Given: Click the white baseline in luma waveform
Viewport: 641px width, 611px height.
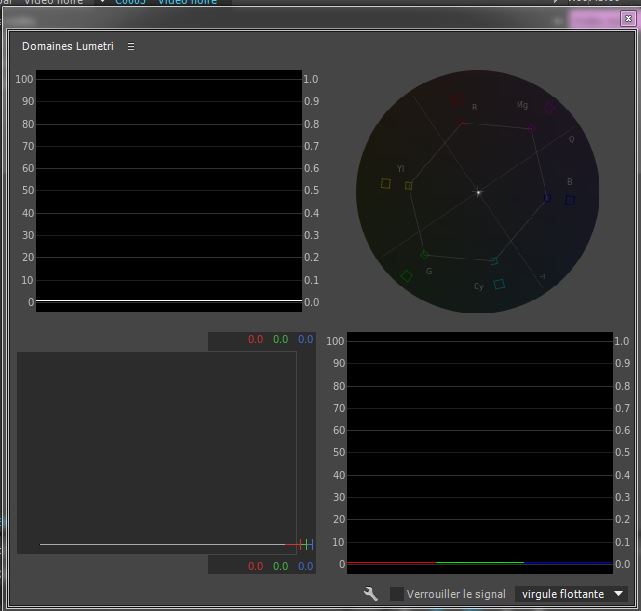Looking at the screenshot, I should (x=168, y=300).
